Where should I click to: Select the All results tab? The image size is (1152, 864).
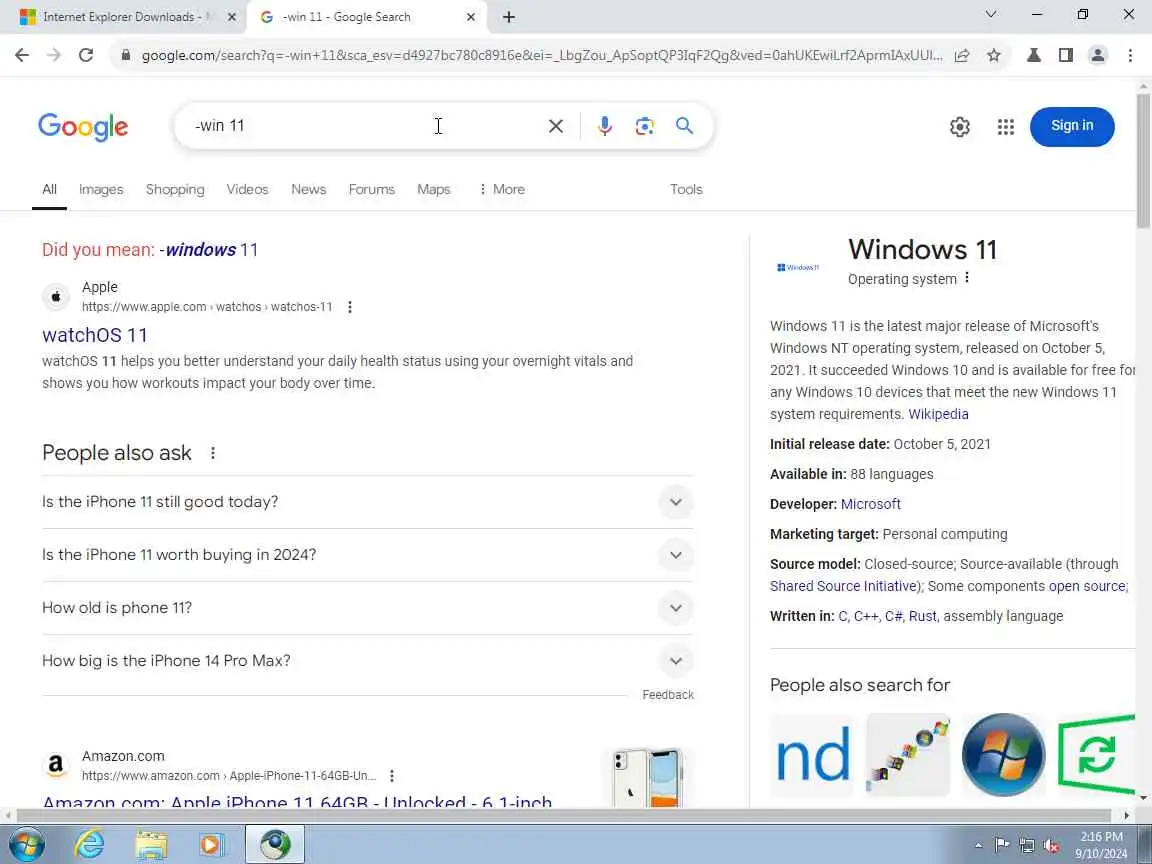[49, 189]
